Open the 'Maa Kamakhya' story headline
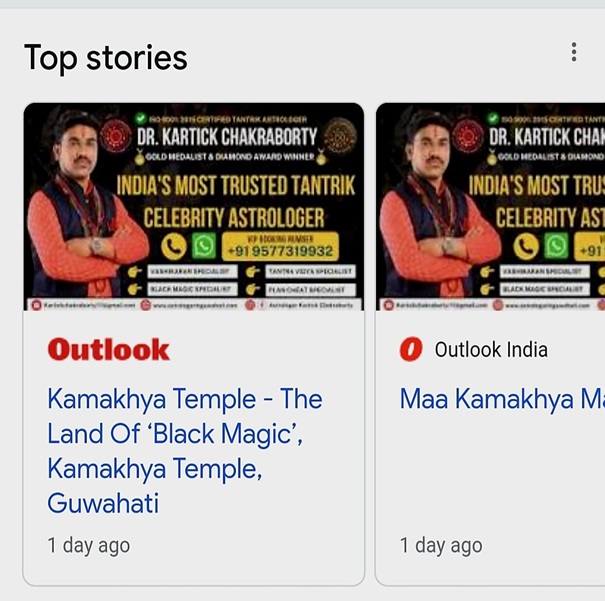Image resolution: width=605 pixels, height=601 pixels. coord(501,400)
